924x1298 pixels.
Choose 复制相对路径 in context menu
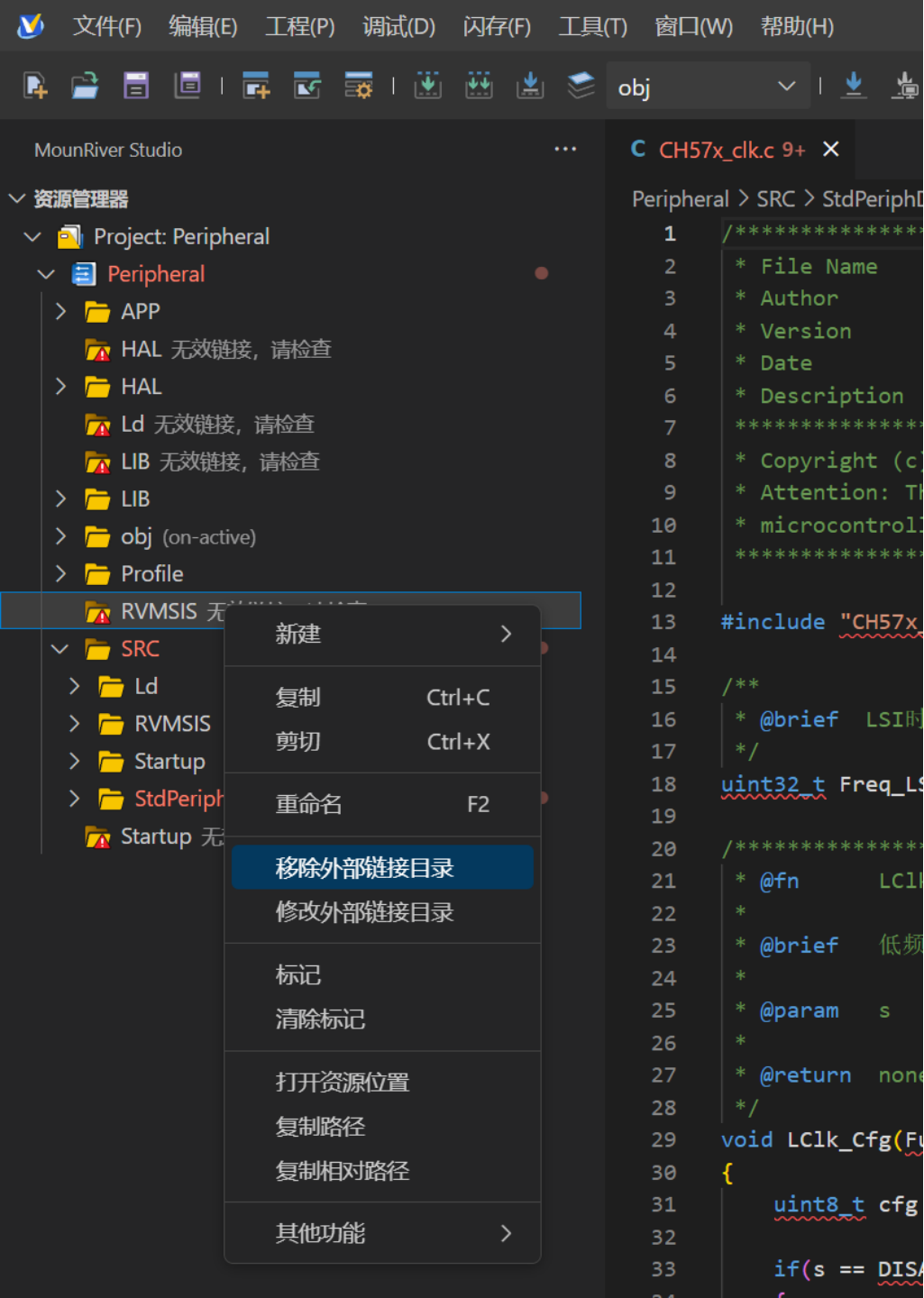click(x=382, y=1171)
